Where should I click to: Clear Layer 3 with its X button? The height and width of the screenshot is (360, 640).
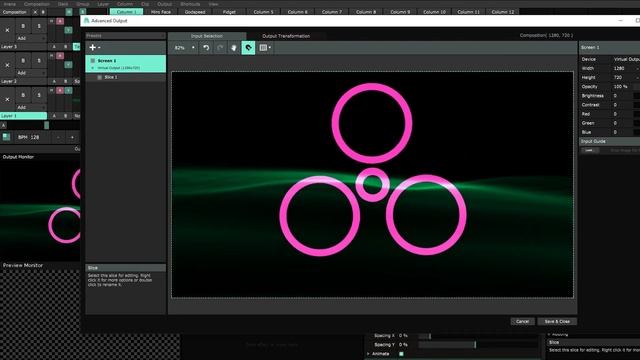7,30
